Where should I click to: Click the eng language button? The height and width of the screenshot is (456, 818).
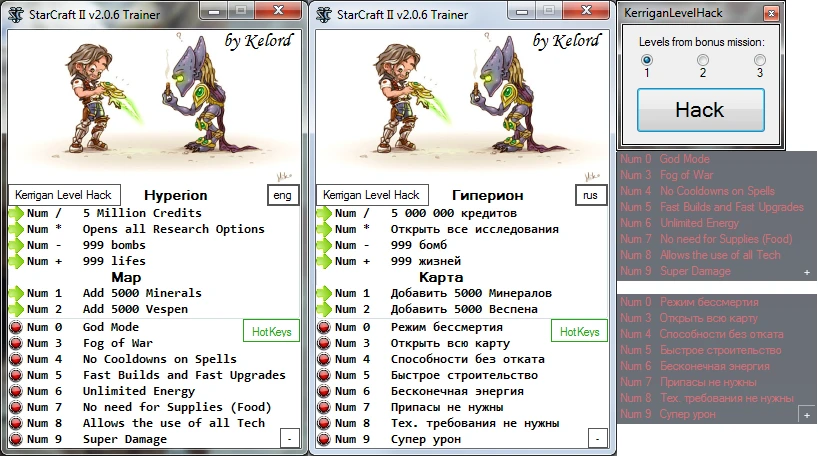tap(283, 195)
